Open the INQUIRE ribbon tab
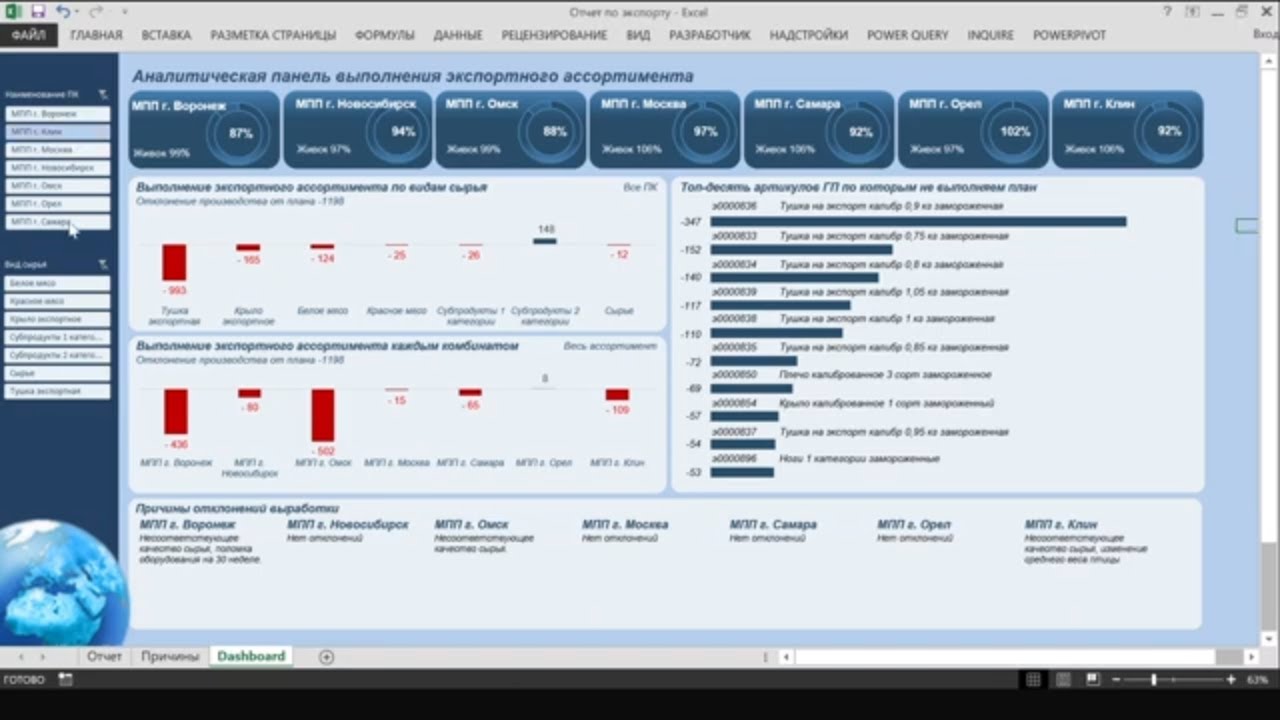Image resolution: width=1280 pixels, height=720 pixels. [990, 35]
